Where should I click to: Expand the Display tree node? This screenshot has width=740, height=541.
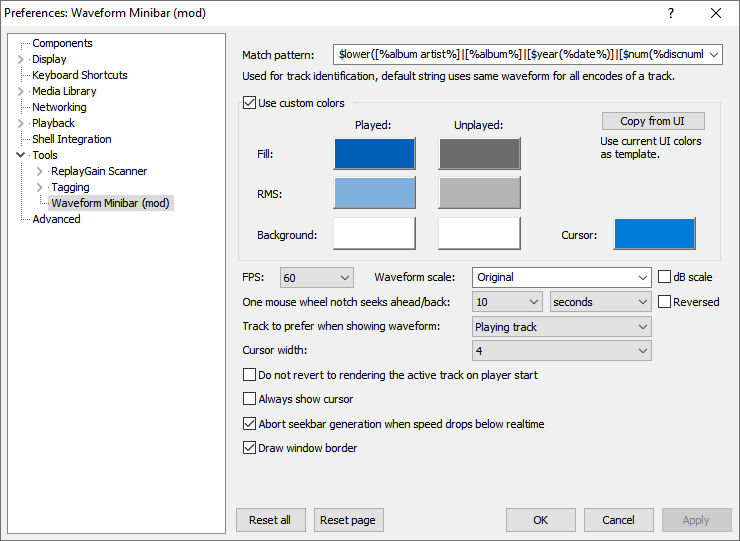21,59
